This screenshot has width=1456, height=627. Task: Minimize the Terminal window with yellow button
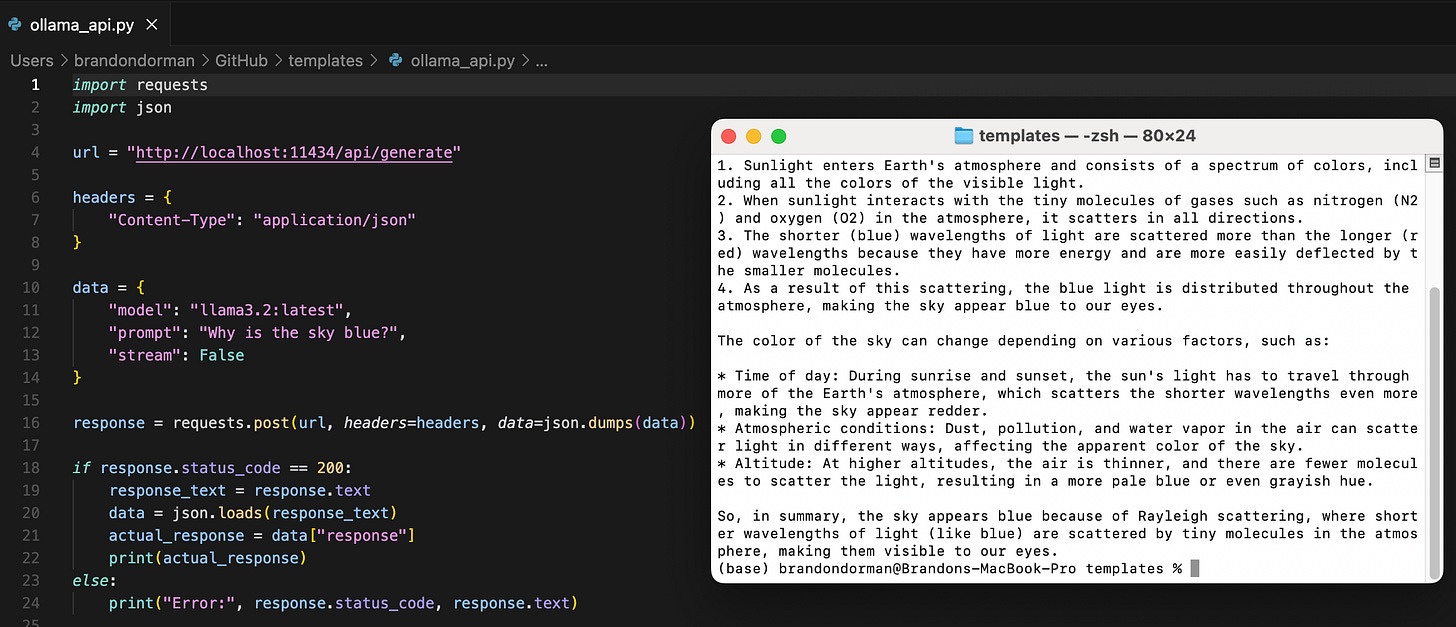tap(754, 136)
